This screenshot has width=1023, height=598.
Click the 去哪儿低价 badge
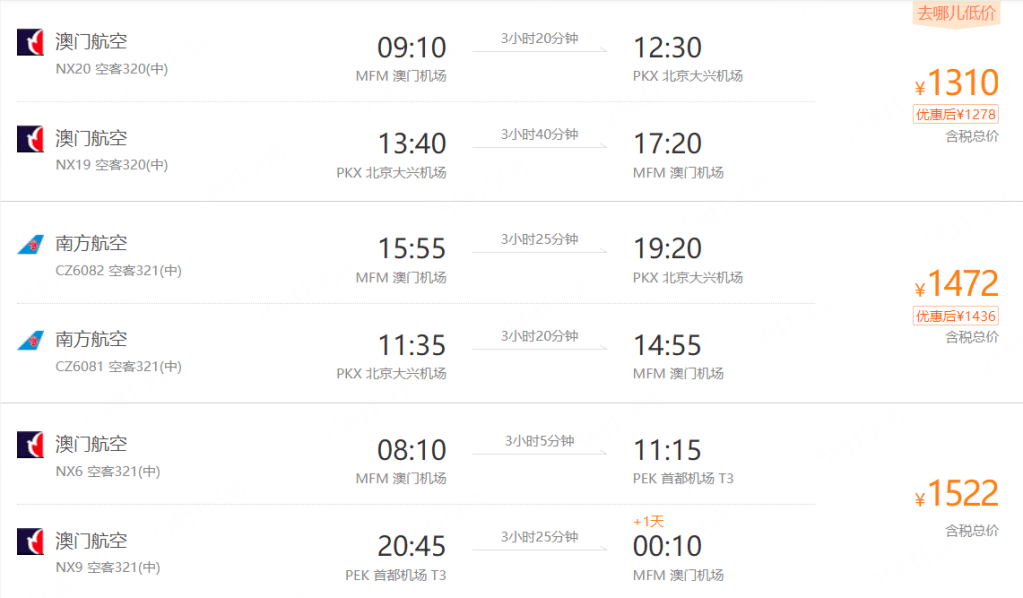956,13
